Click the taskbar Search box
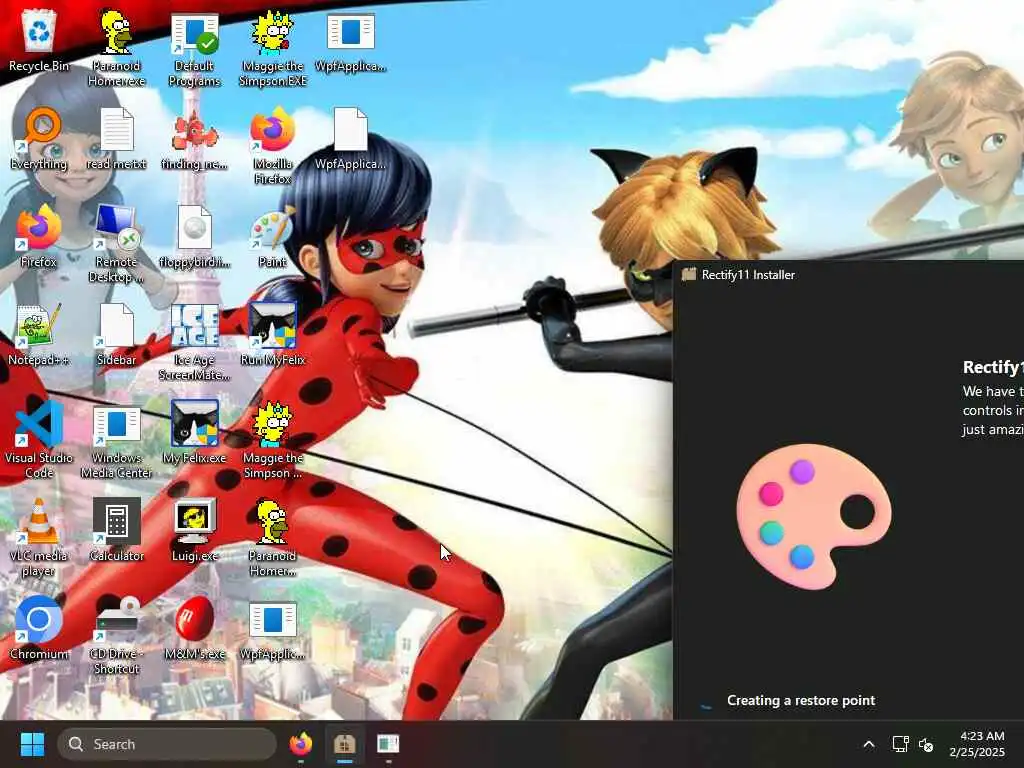The width and height of the screenshot is (1024, 768). pyautogui.click(x=167, y=744)
